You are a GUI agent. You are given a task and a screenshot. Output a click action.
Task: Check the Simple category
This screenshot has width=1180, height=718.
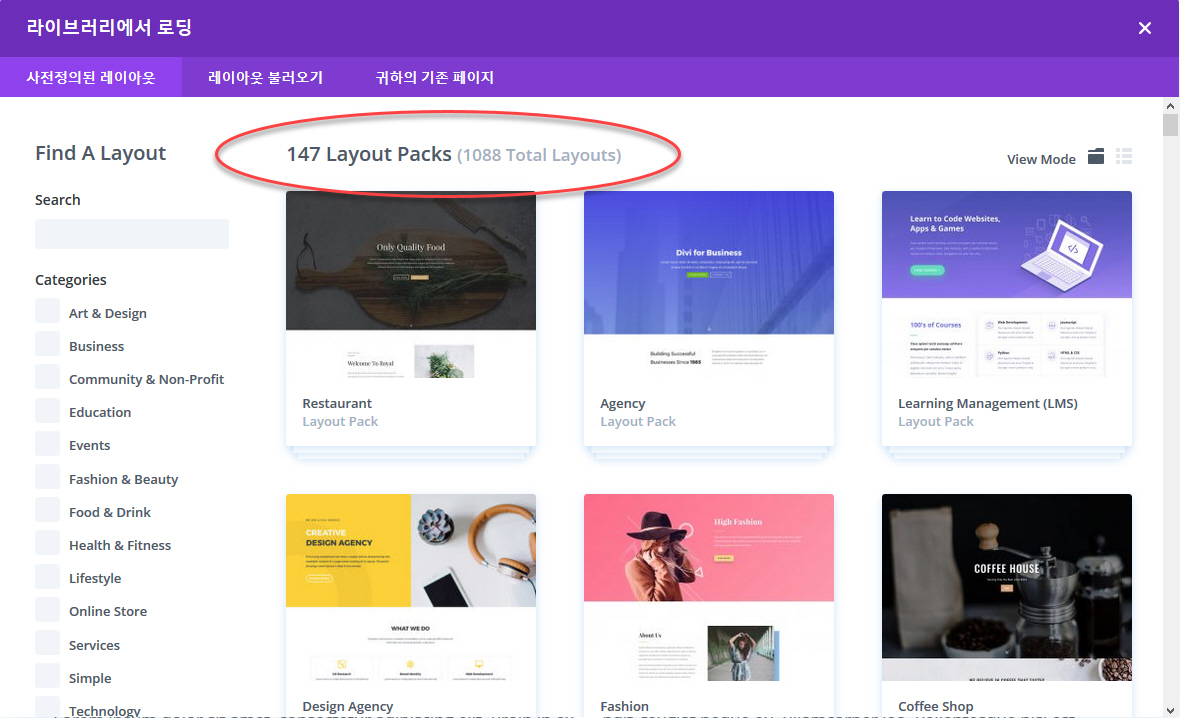[x=47, y=676]
